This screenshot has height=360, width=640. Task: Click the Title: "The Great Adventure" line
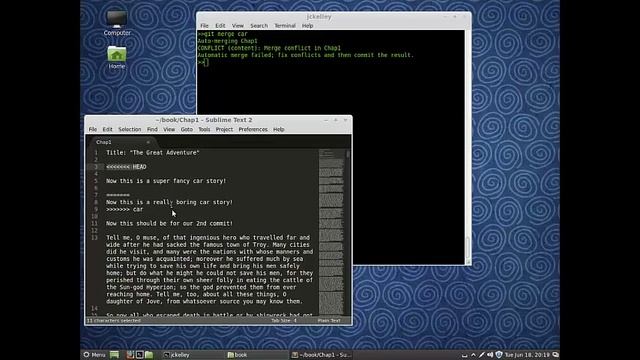click(x=153, y=153)
